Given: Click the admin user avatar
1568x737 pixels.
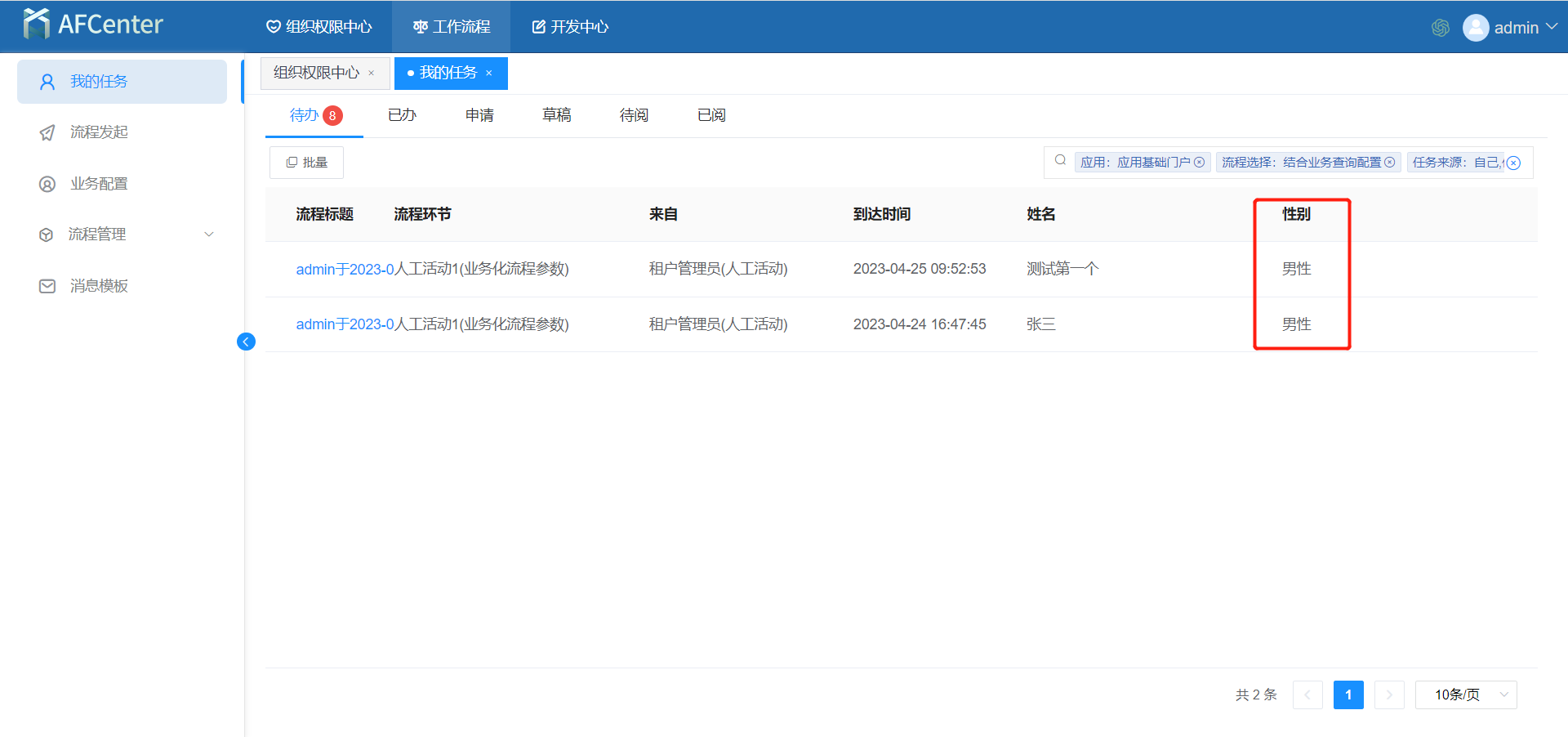Looking at the screenshot, I should pos(1475,28).
